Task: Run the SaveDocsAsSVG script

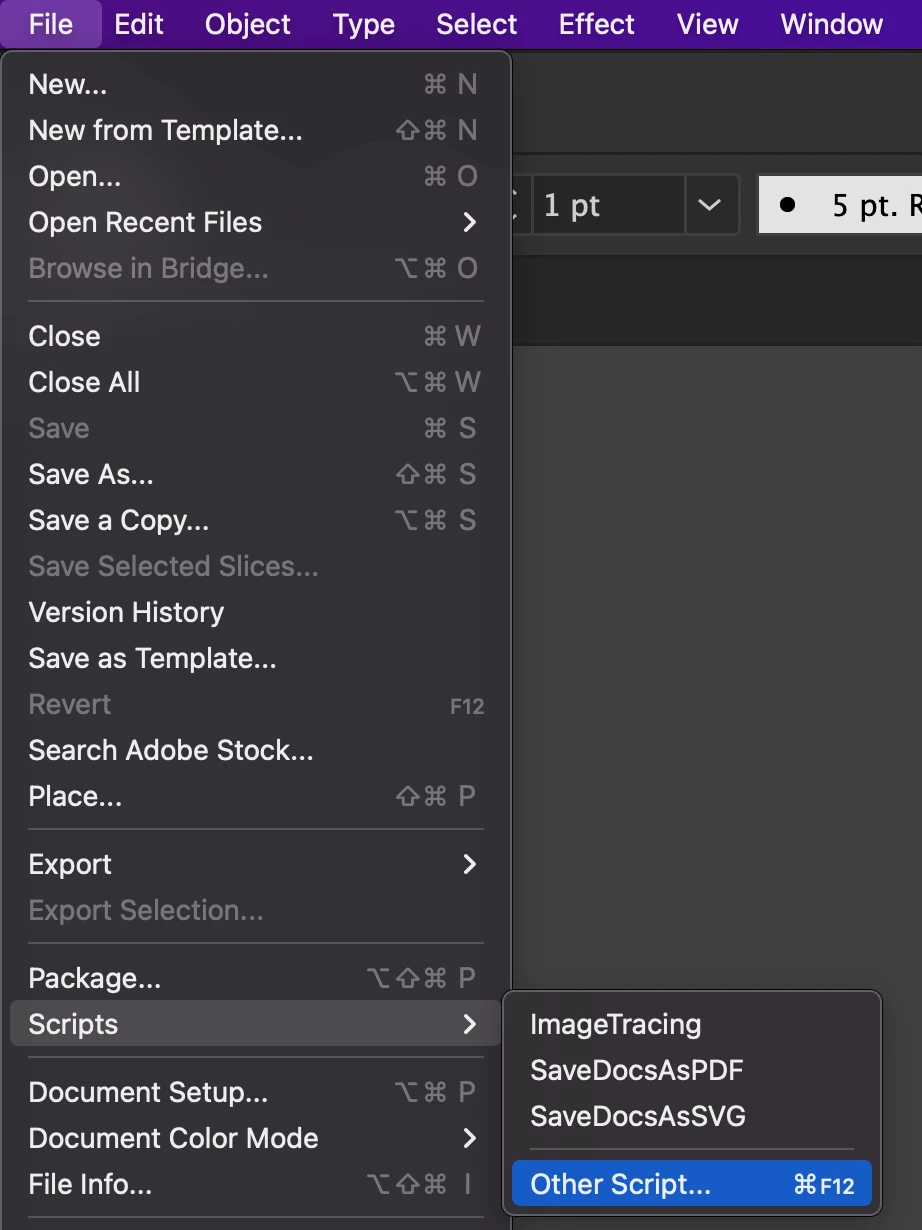Action: coord(638,1116)
